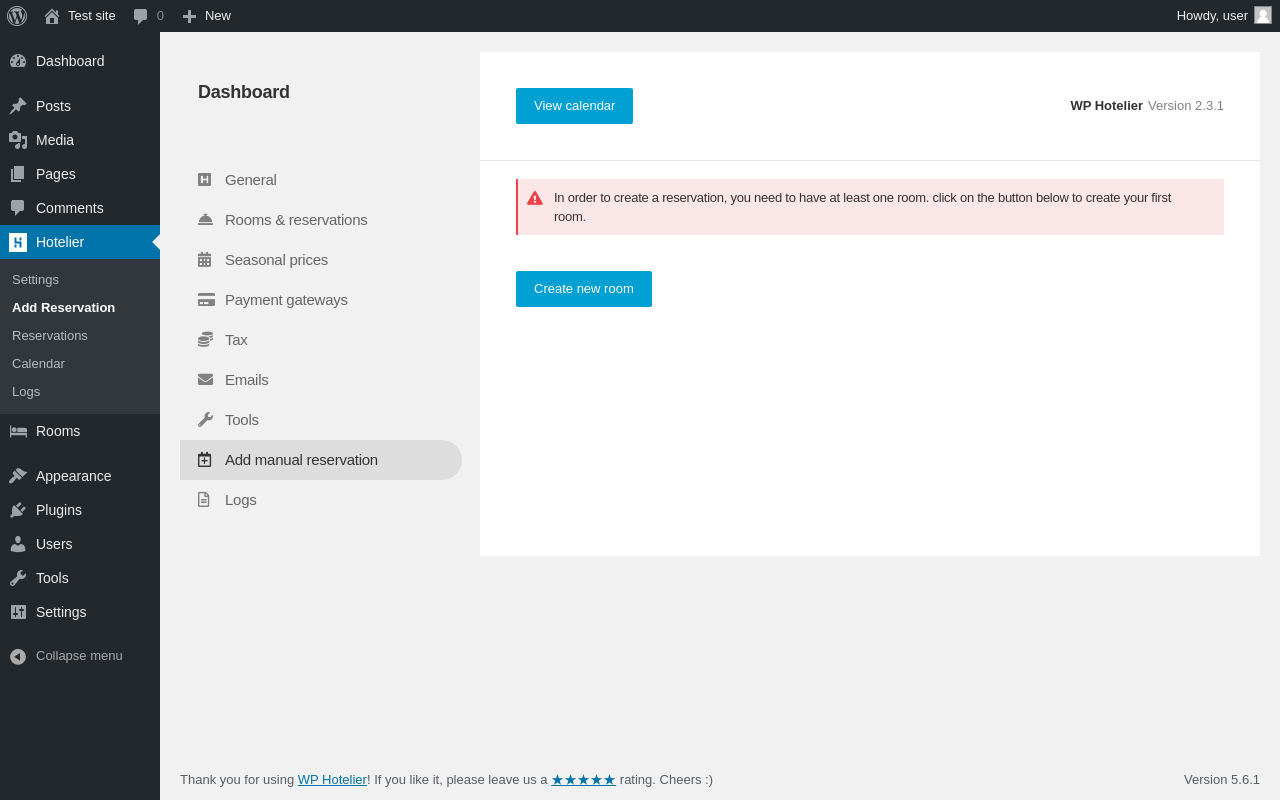Viewport: 1280px width, 800px height.
Task: Click the Hotelier Tools wrench icon
Action: pos(205,420)
